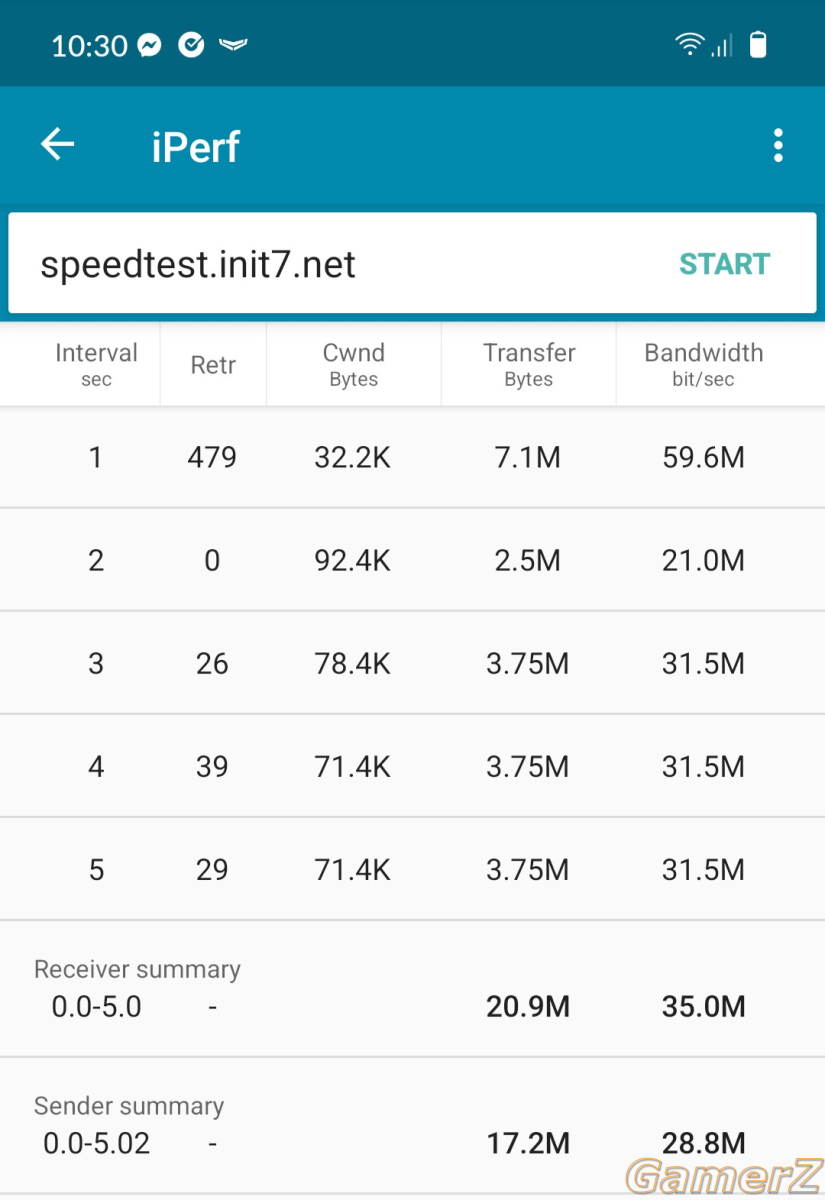Tap the wing-shaped notification icon
Screen dimensions: 825x1200
233,45
